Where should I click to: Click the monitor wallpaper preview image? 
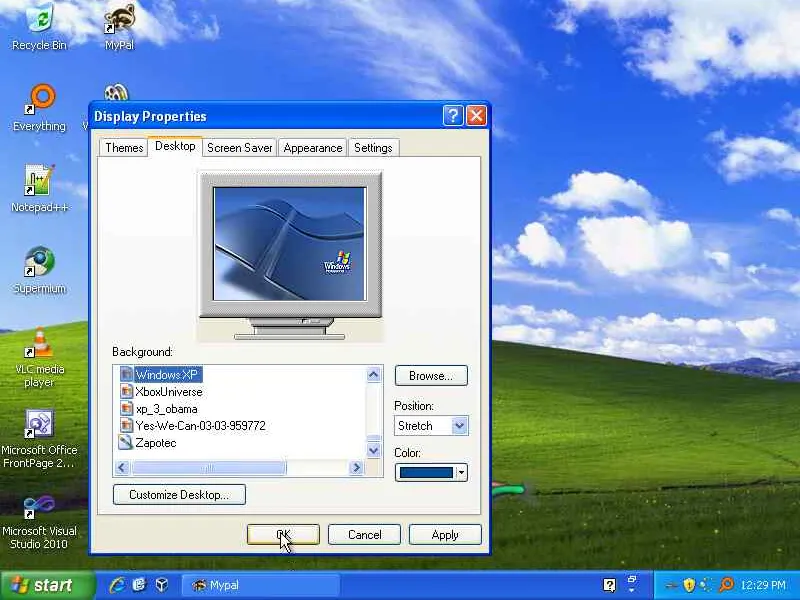290,244
